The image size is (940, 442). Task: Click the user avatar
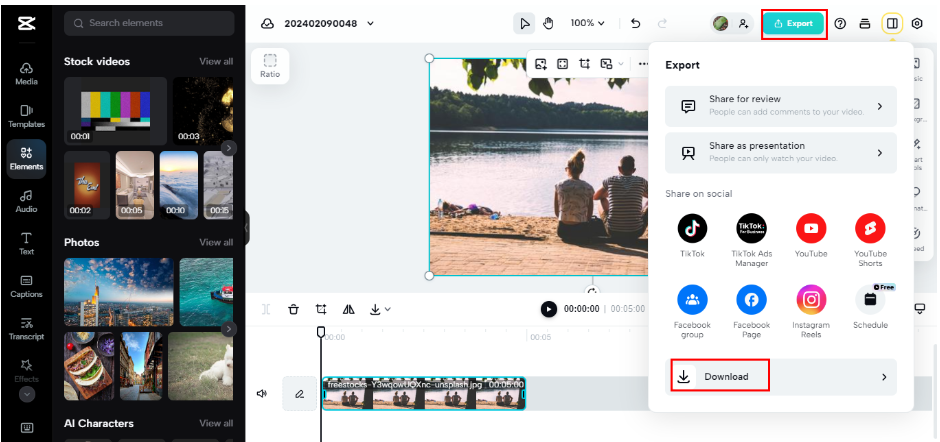coord(721,23)
